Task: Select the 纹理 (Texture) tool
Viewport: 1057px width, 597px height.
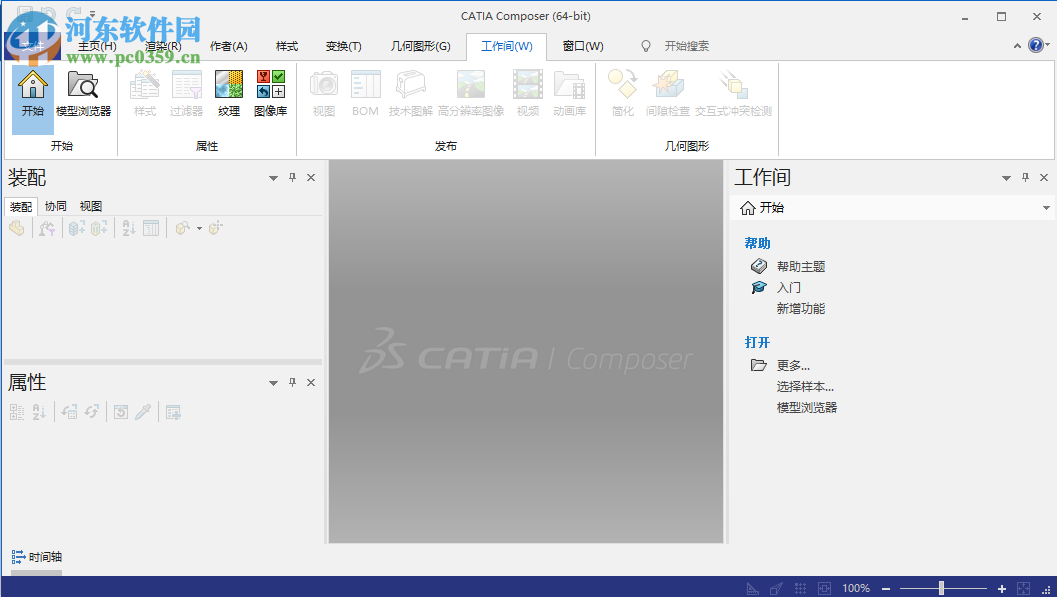Action: [228, 93]
